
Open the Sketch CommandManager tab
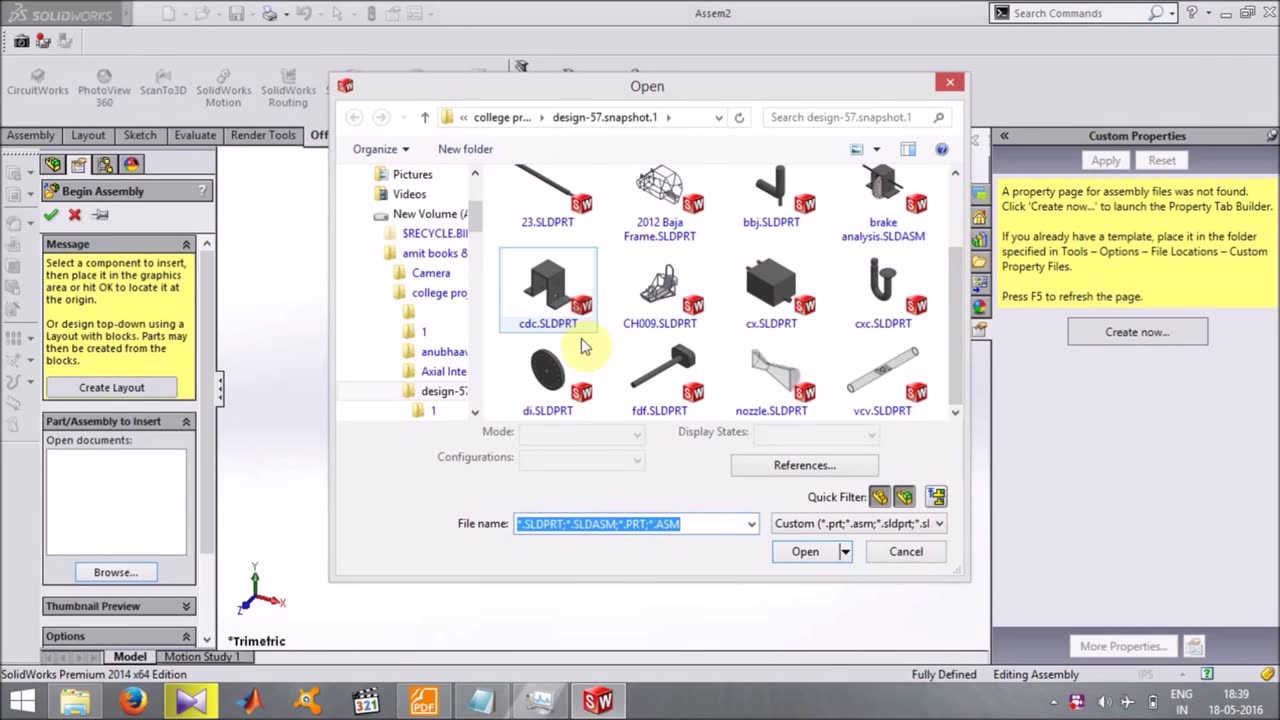pos(140,135)
